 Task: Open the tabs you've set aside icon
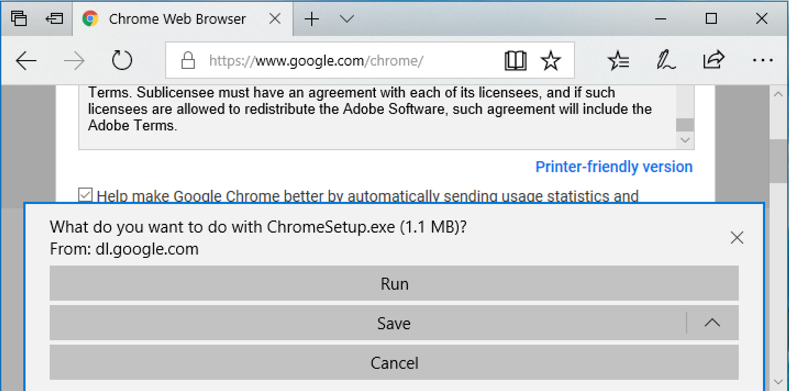19,19
